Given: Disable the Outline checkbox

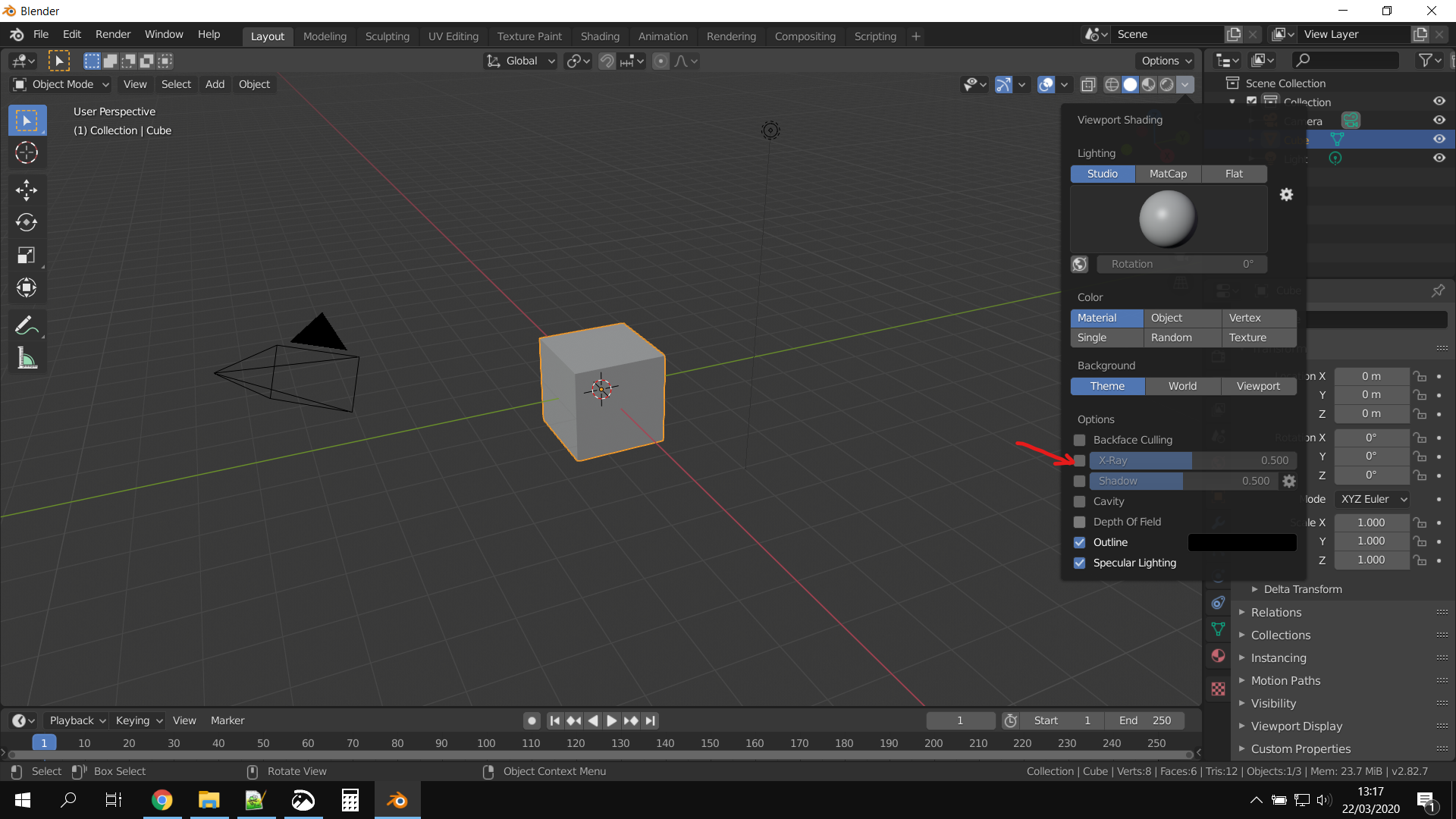Looking at the screenshot, I should point(1079,542).
